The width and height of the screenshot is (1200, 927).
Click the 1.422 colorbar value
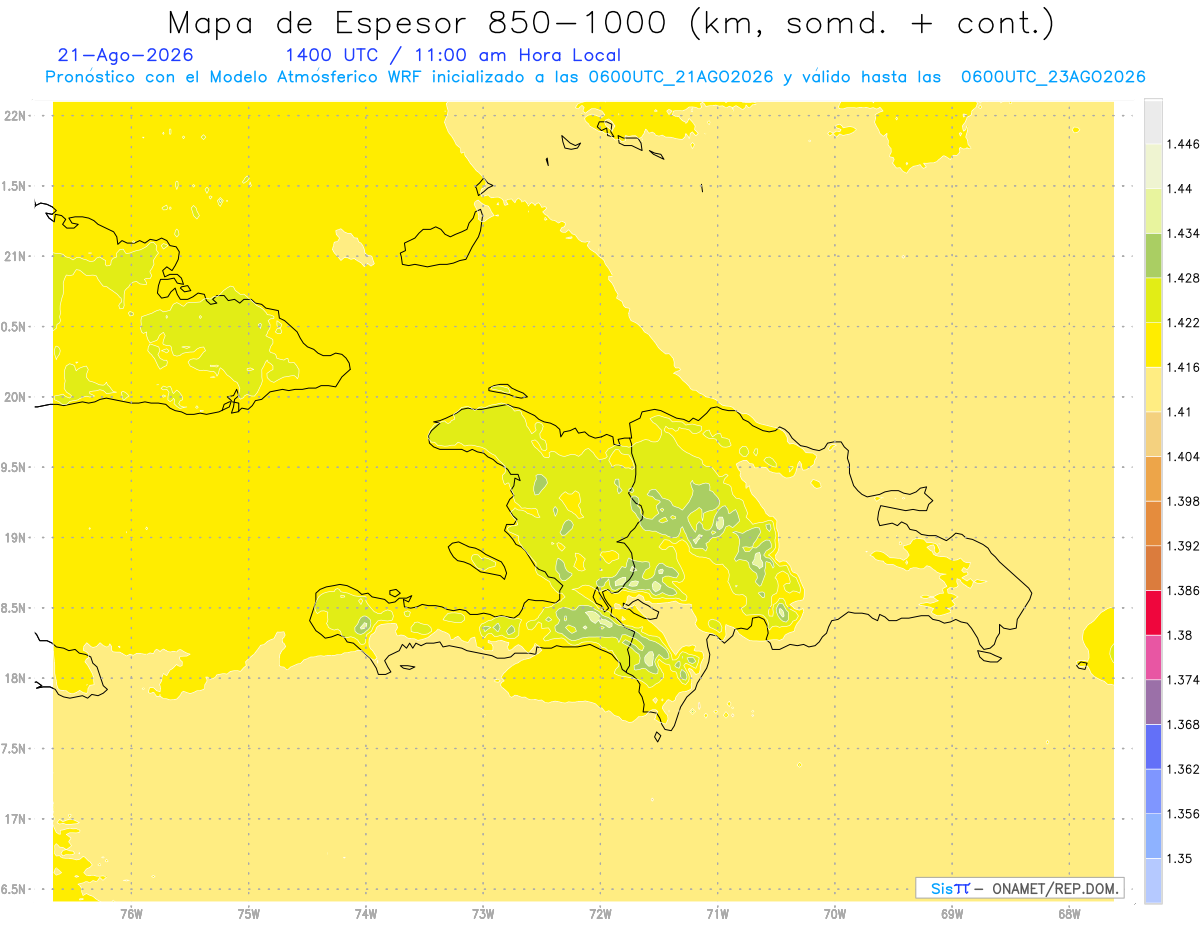coord(1182,322)
